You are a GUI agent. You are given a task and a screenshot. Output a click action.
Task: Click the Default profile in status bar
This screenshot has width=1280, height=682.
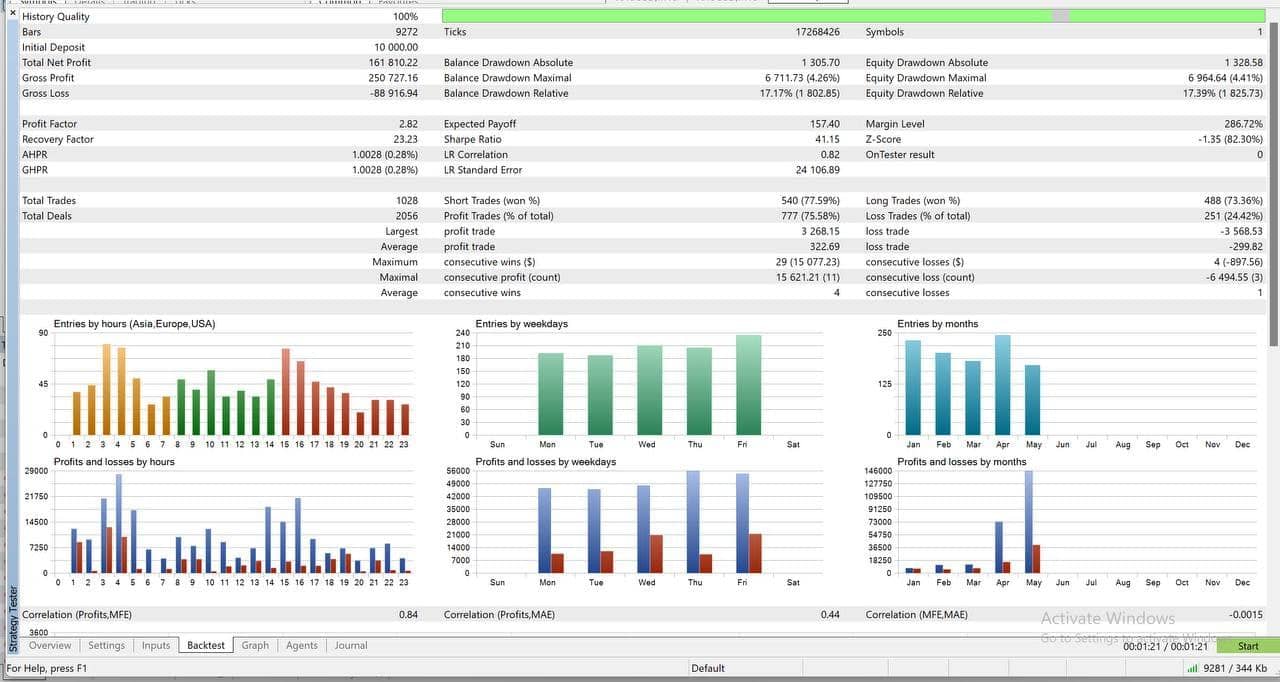click(707, 668)
